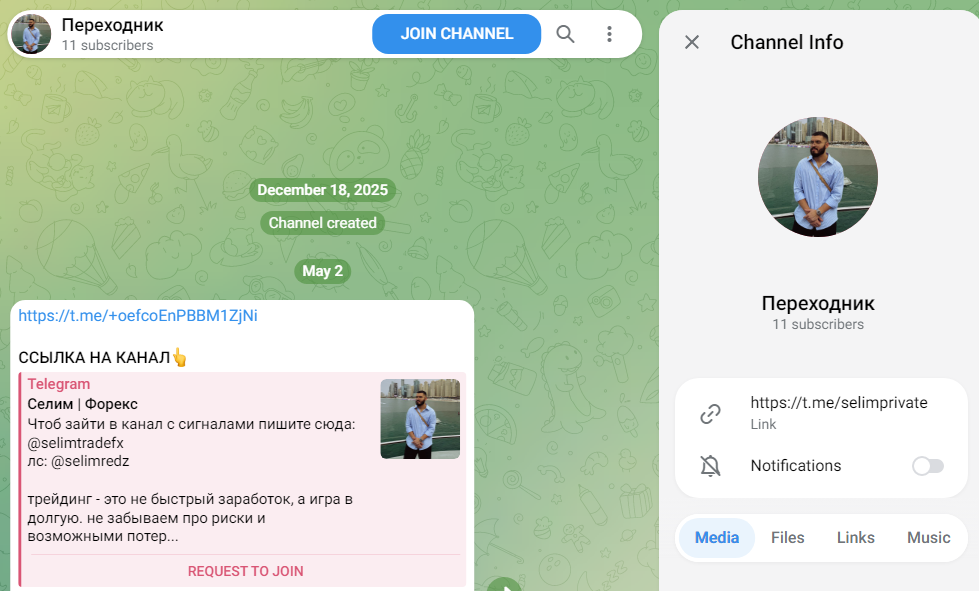Click the channel avatar in chat header
Screen dimensions: 979x591
(31, 34)
